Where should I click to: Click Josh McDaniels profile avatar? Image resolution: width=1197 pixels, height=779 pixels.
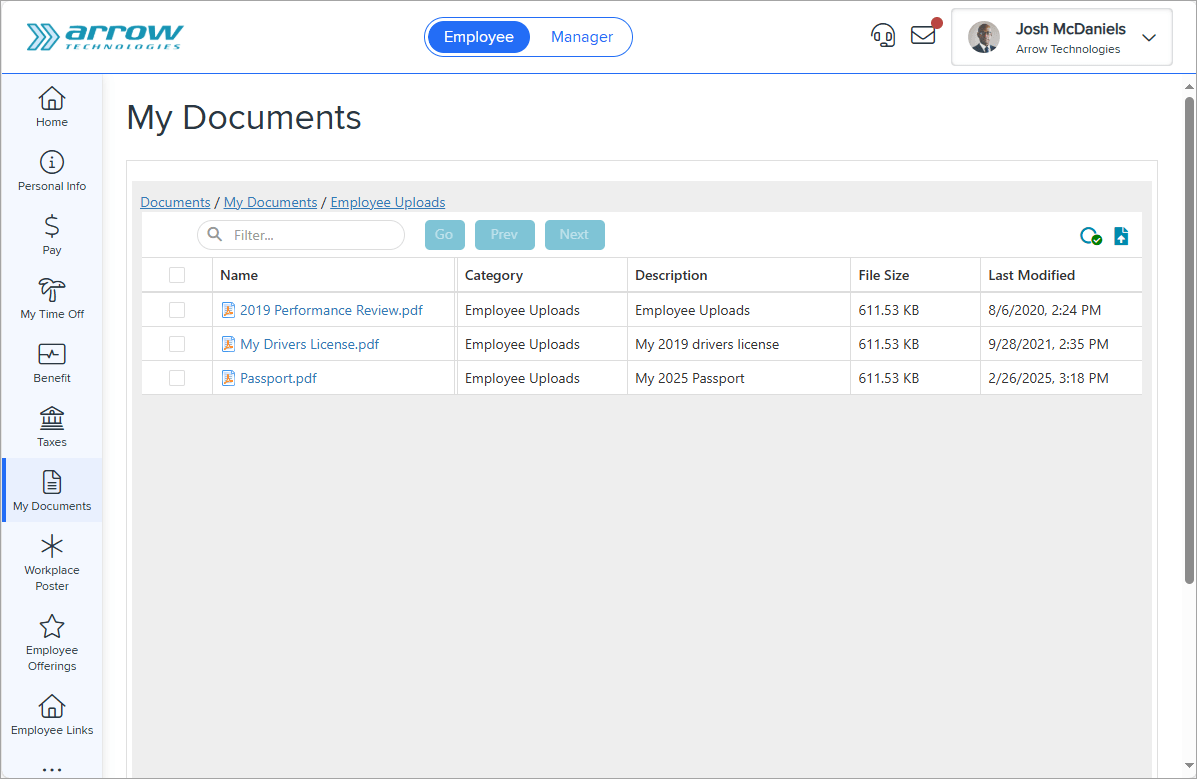984,37
